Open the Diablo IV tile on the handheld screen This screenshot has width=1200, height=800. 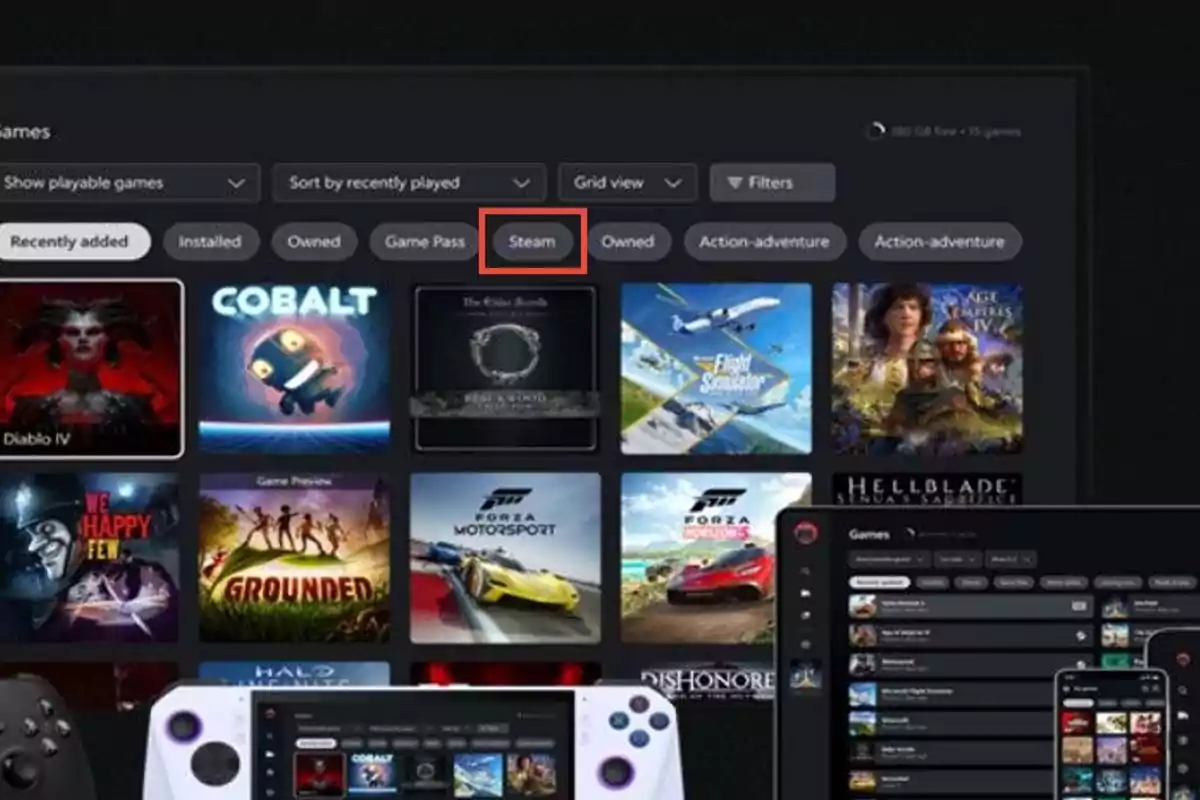pyautogui.click(x=319, y=775)
